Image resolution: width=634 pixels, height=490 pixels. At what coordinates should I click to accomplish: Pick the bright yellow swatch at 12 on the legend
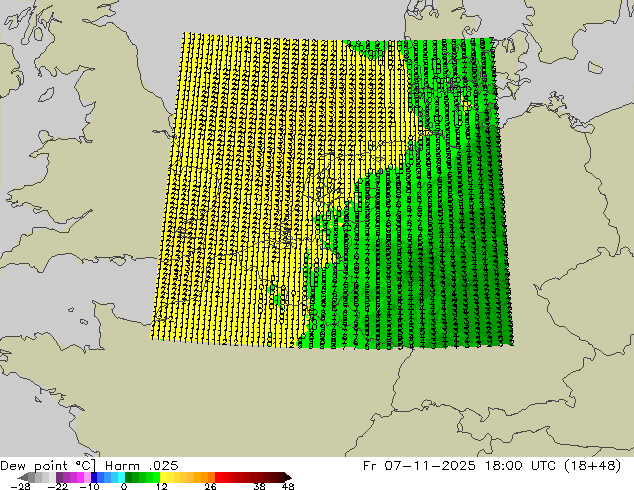pos(163,477)
